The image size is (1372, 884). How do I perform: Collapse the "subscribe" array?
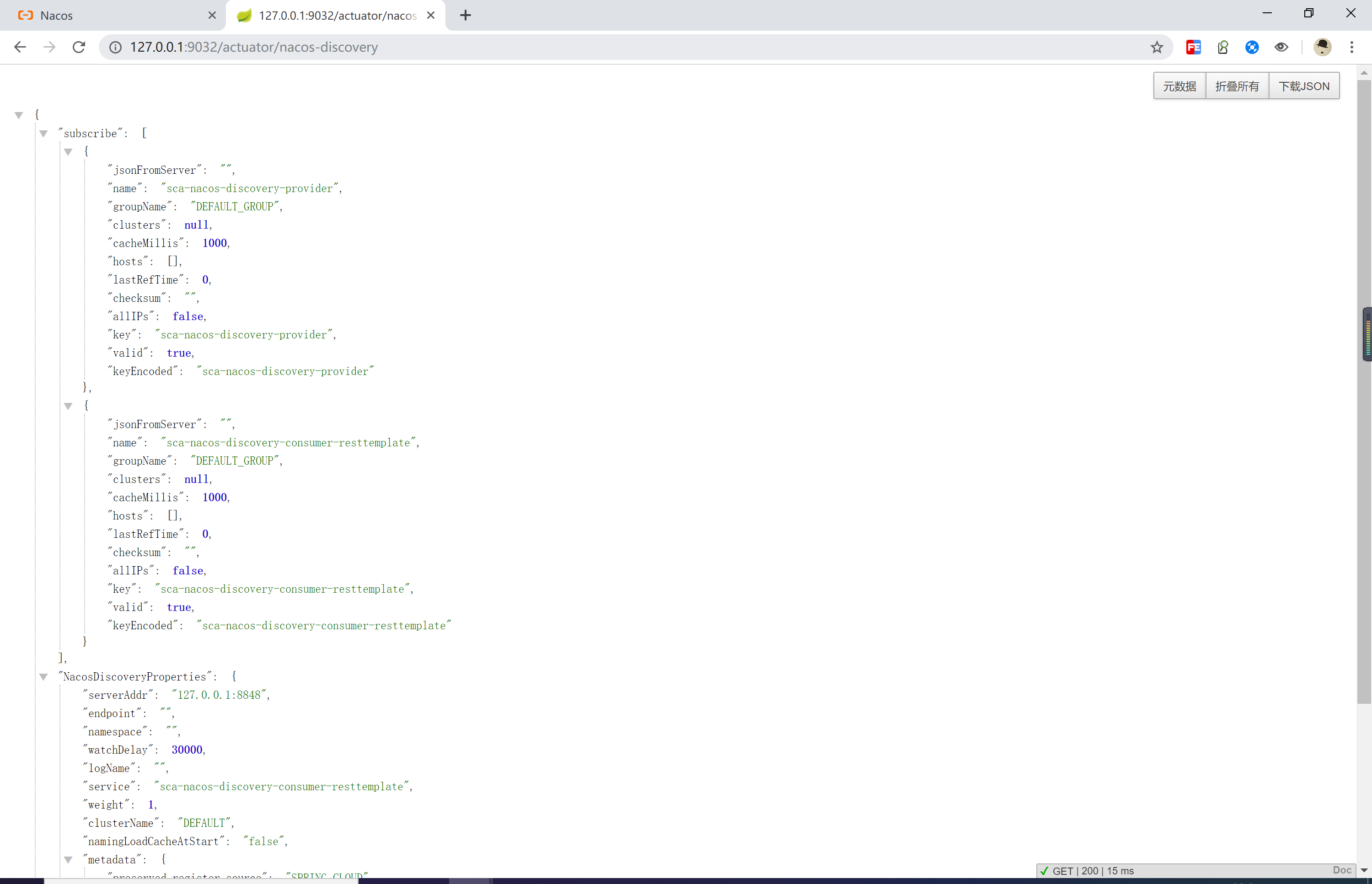[x=43, y=134]
